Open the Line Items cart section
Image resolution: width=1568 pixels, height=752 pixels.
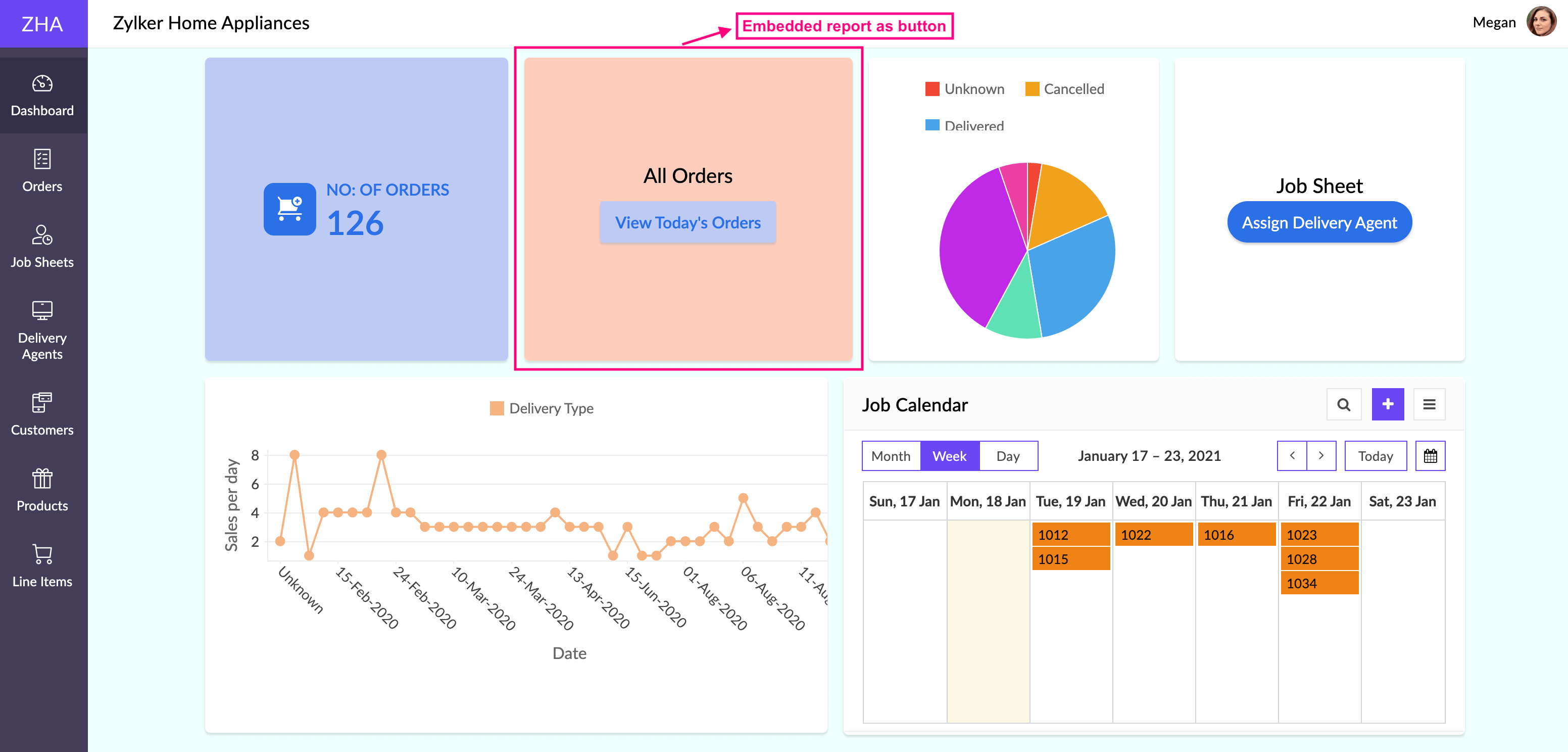[42, 554]
